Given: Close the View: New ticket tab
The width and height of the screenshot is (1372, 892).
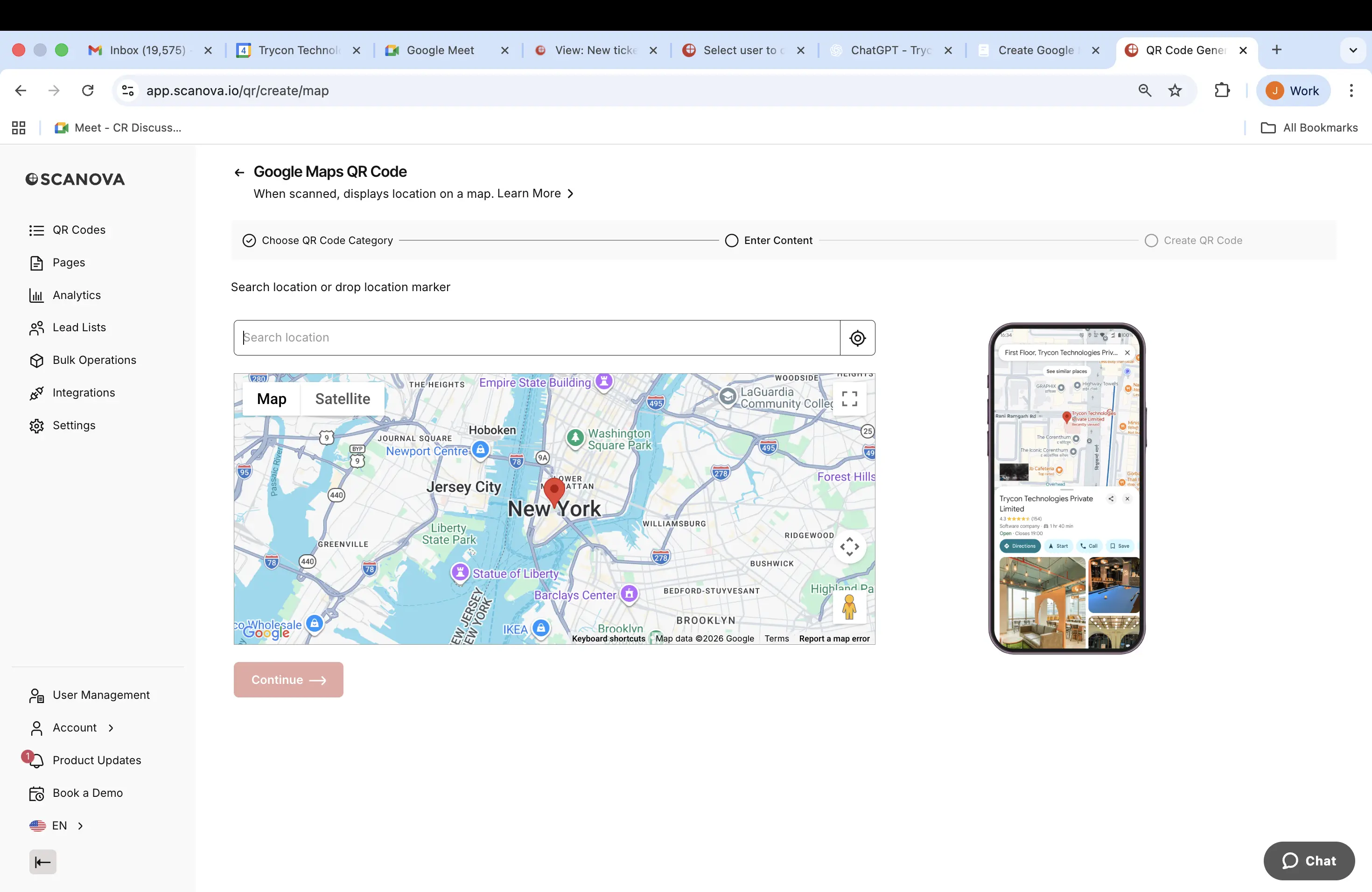Looking at the screenshot, I should [x=653, y=50].
